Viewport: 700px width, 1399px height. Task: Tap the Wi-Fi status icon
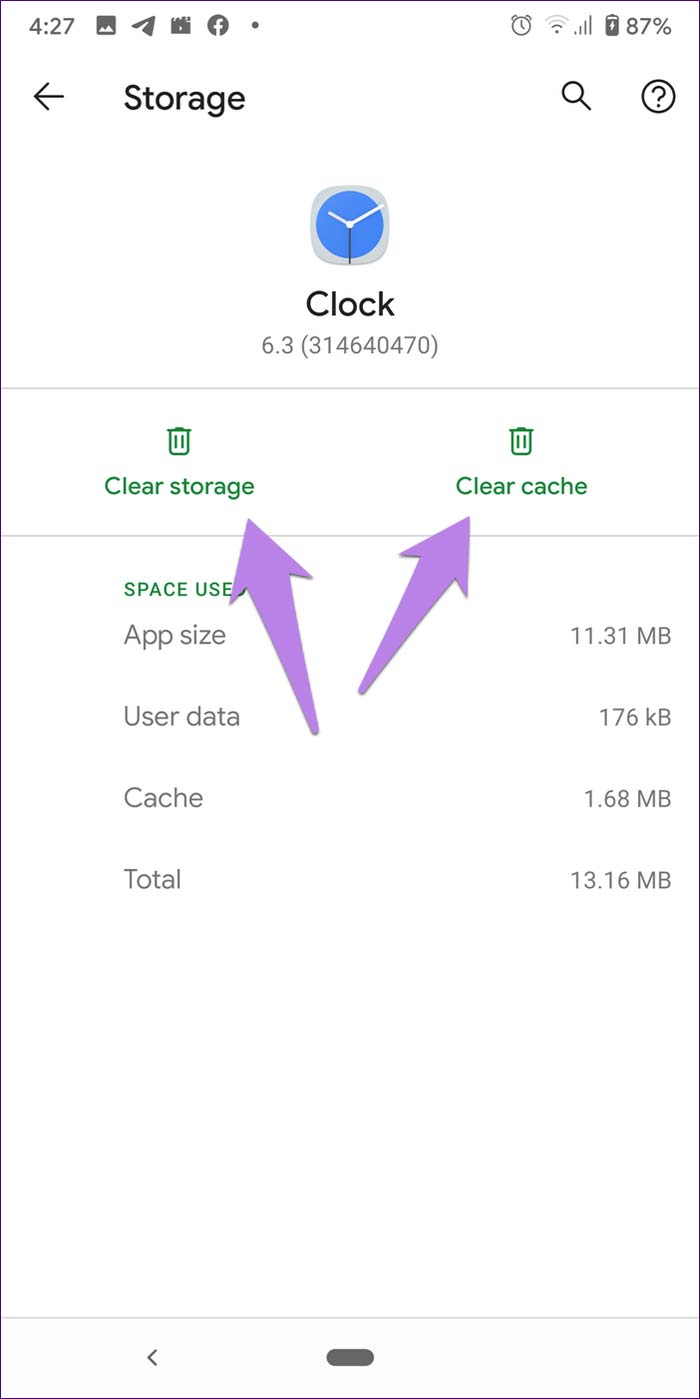[x=555, y=27]
